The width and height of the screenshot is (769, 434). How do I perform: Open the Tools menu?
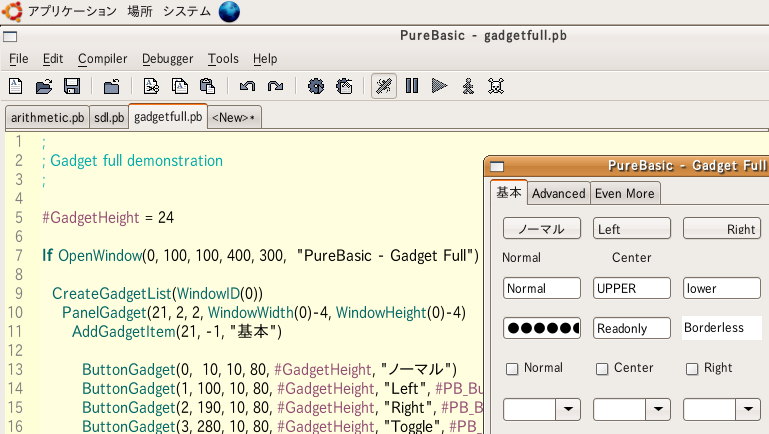pyautogui.click(x=223, y=59)
